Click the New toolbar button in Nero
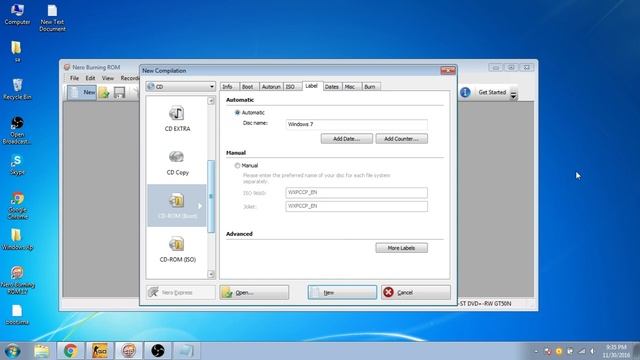 click(x=82, y=92)
